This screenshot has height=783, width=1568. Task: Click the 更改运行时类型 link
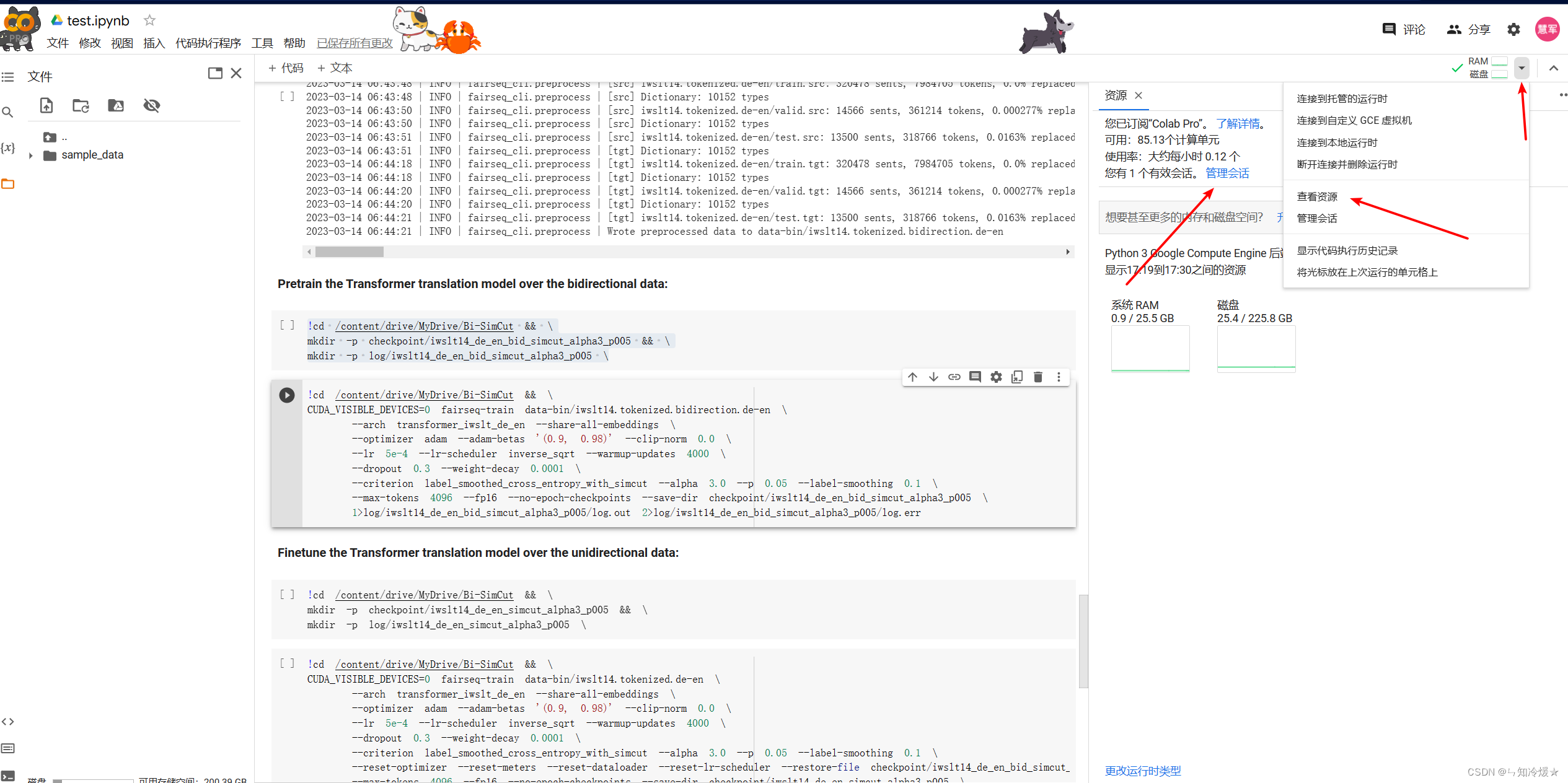[x=1143, y=771]
